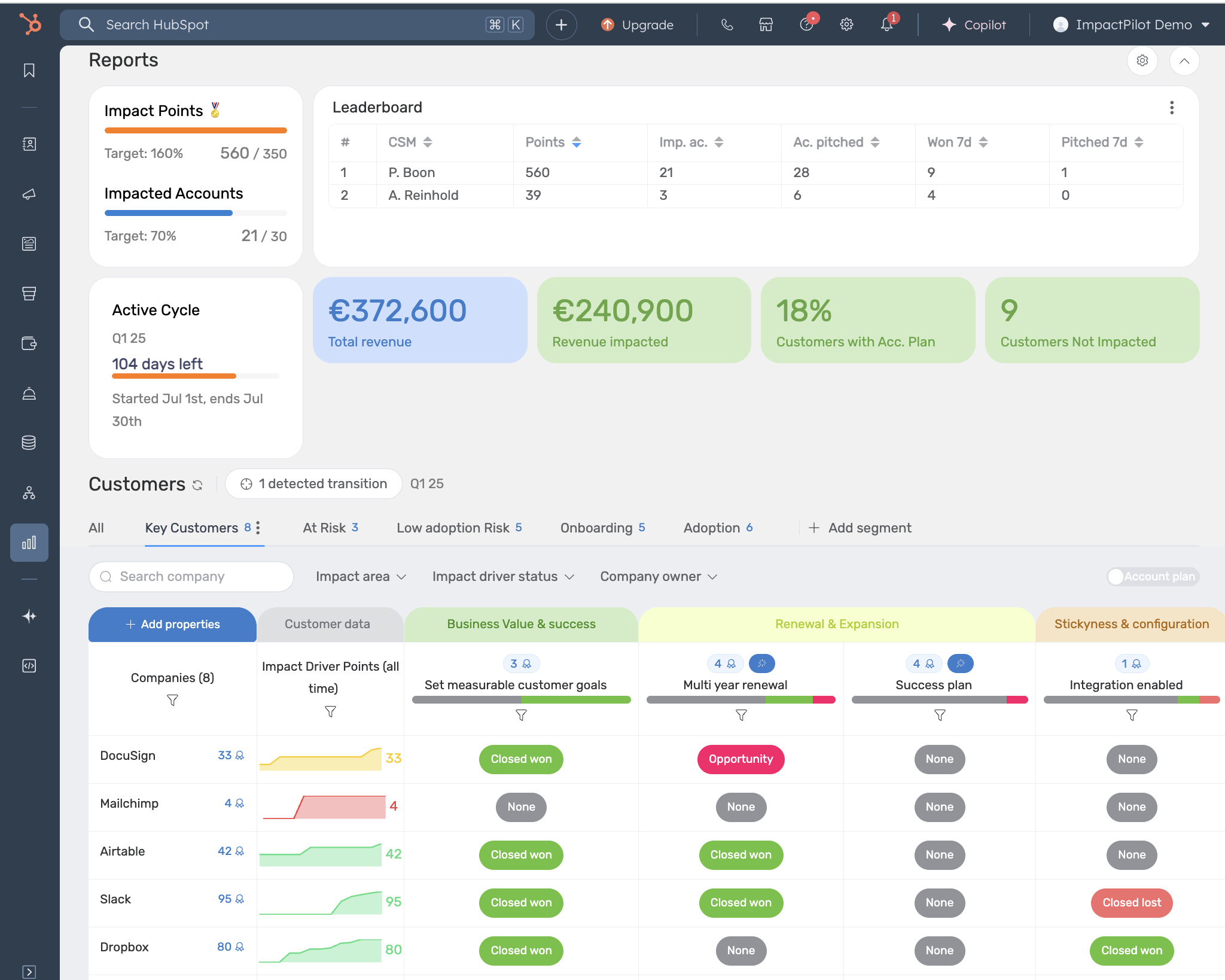Focus the Search company field

191,577
